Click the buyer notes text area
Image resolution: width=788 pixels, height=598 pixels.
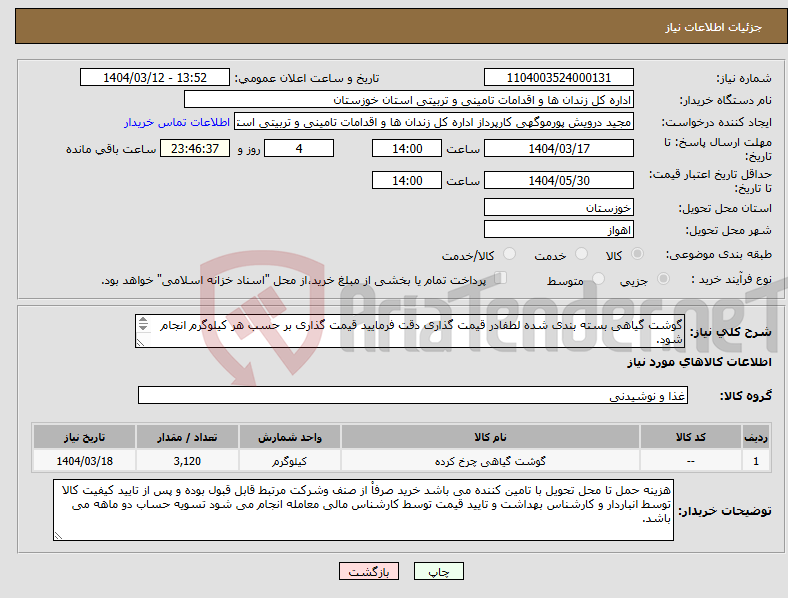[363, 510]
